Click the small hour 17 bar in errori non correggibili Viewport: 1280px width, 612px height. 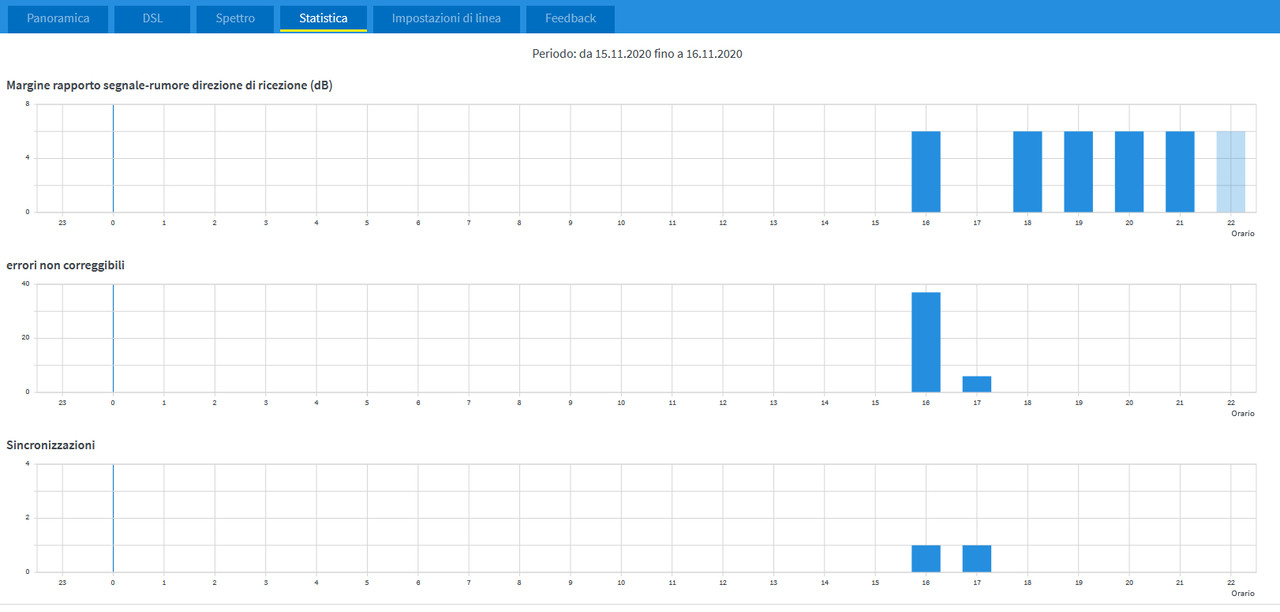pos(977,384)
